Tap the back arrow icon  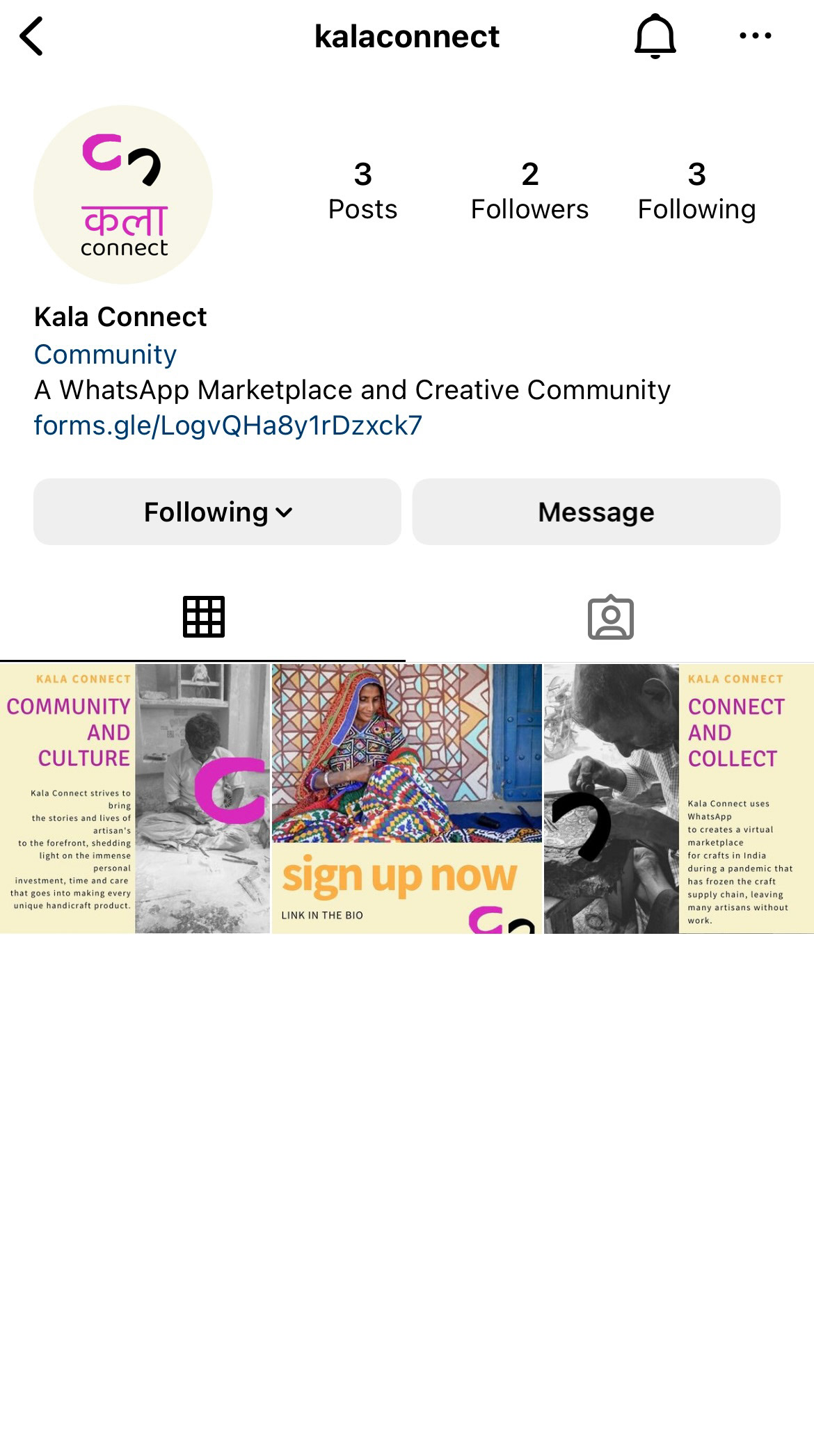[x=31, y=36]
